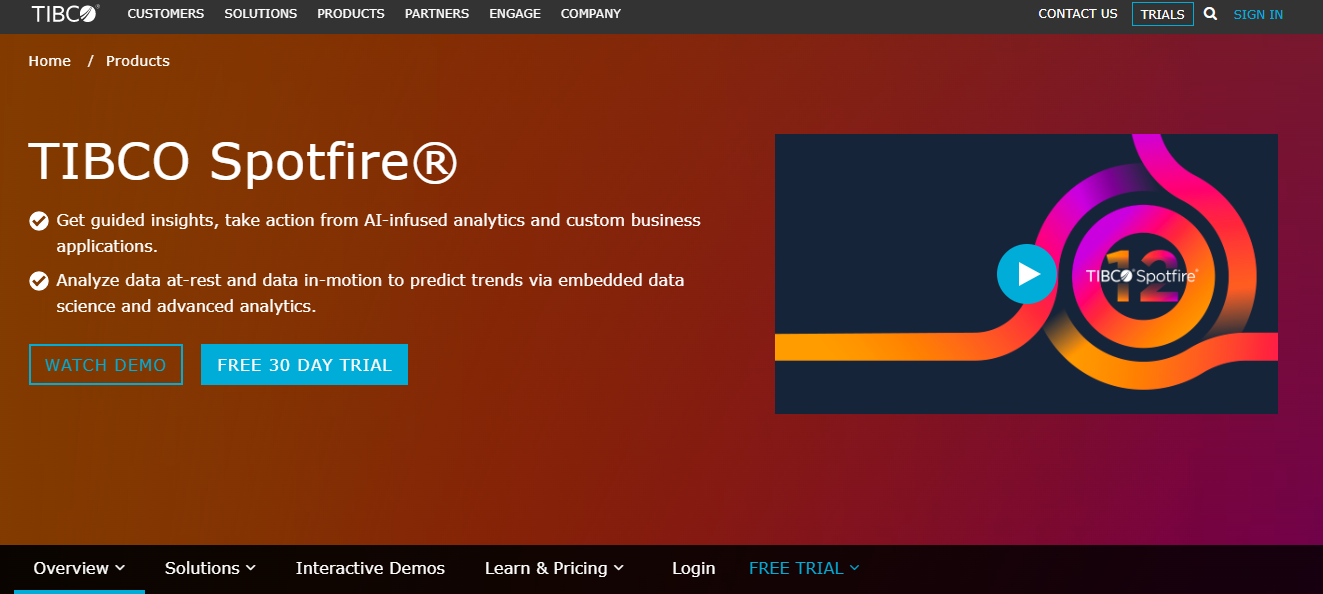Open the Customers menu
Screen dimensions: 1323x594
tap(166, 14)
